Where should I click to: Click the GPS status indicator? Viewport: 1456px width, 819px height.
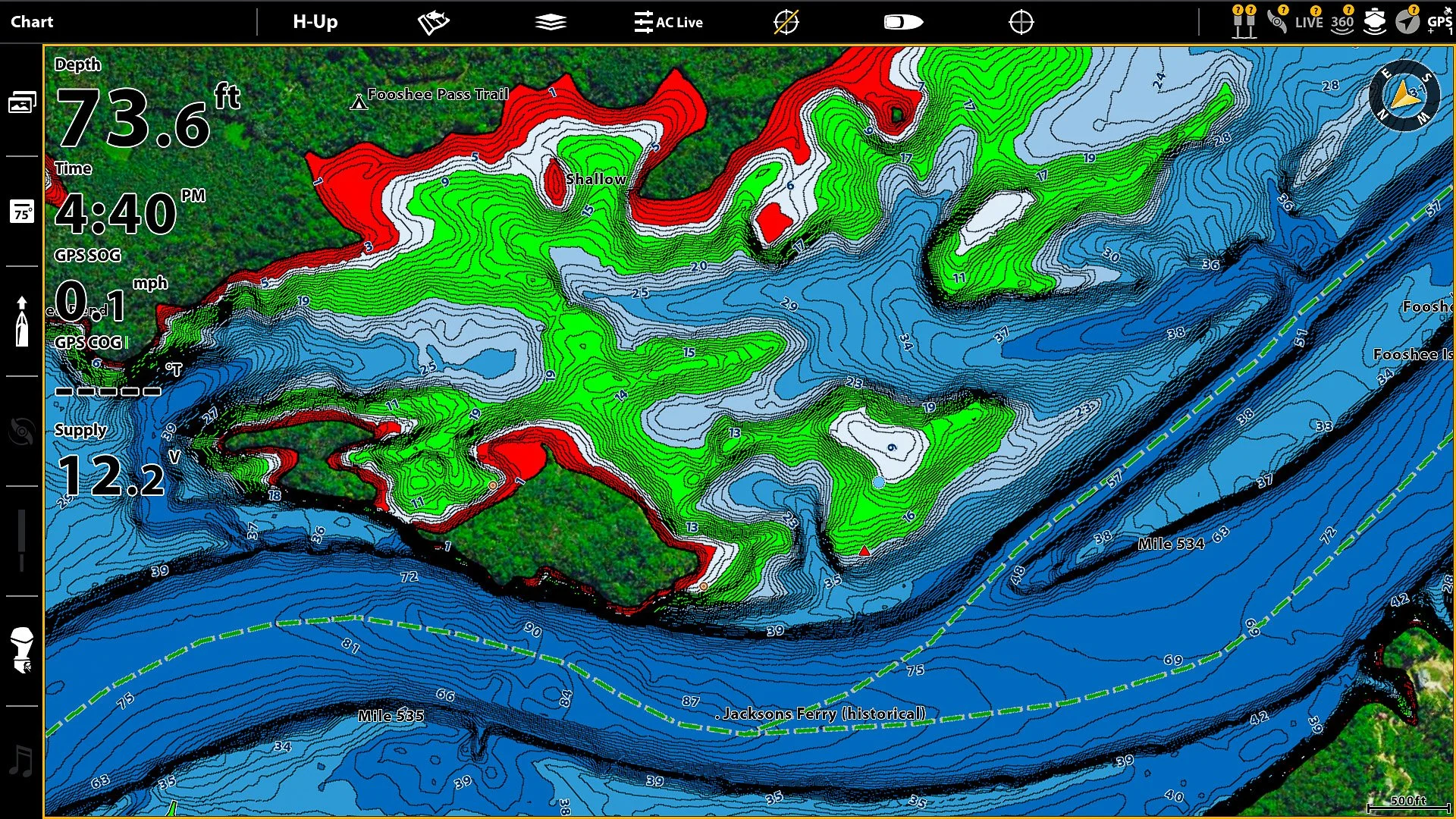[x=1439, y=20]
